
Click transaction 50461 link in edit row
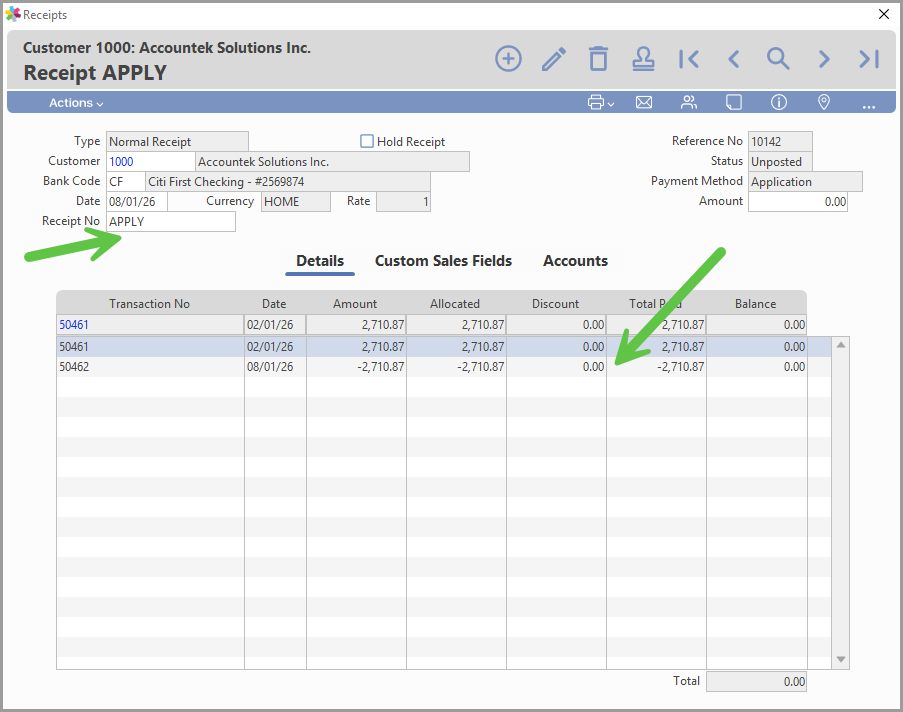point(74,325)
